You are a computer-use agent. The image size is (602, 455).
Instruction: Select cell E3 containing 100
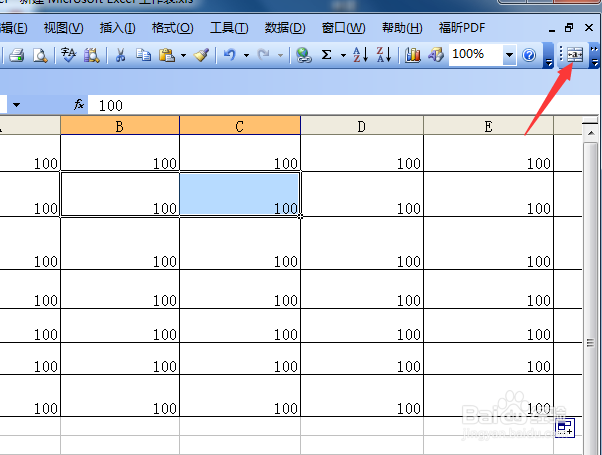tap(488, 243)
